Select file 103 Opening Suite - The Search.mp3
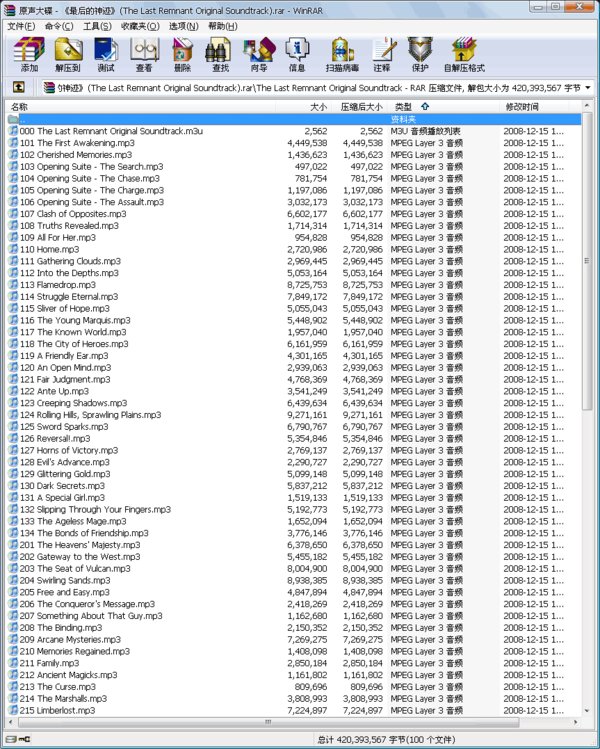Screen dimensions: 600x749 (92, 167)
